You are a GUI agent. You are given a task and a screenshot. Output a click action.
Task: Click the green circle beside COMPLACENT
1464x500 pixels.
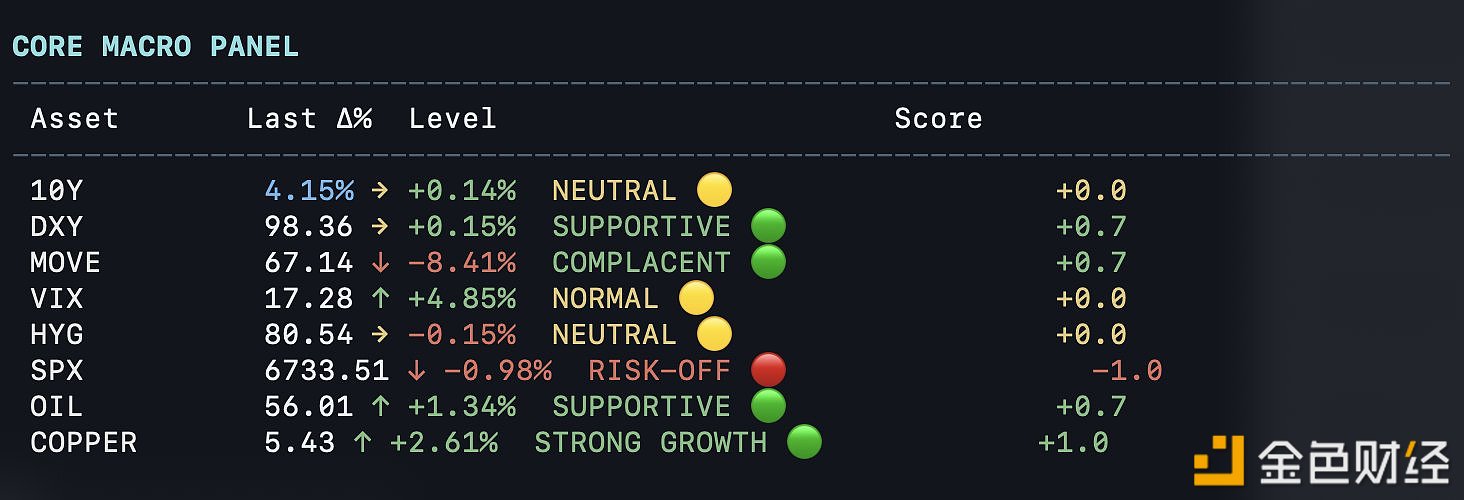pos(768,262)
